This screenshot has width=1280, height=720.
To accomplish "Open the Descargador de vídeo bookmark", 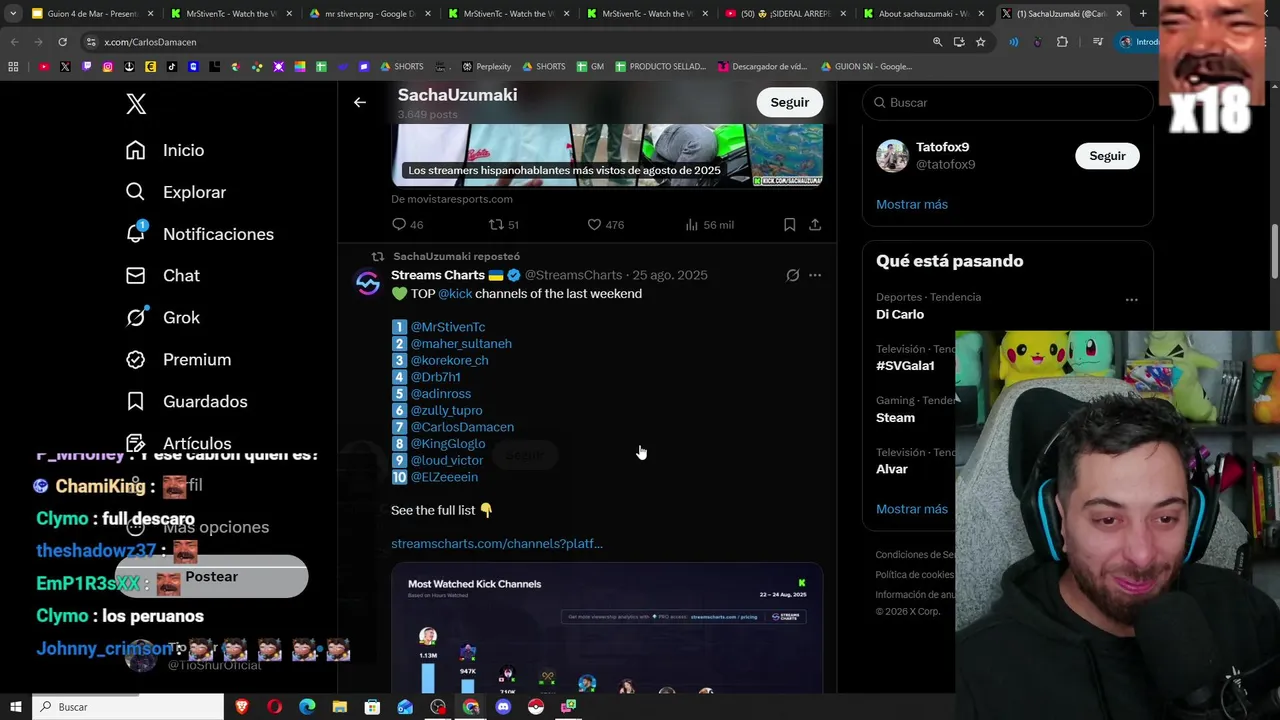I will [x=763, y=67].
